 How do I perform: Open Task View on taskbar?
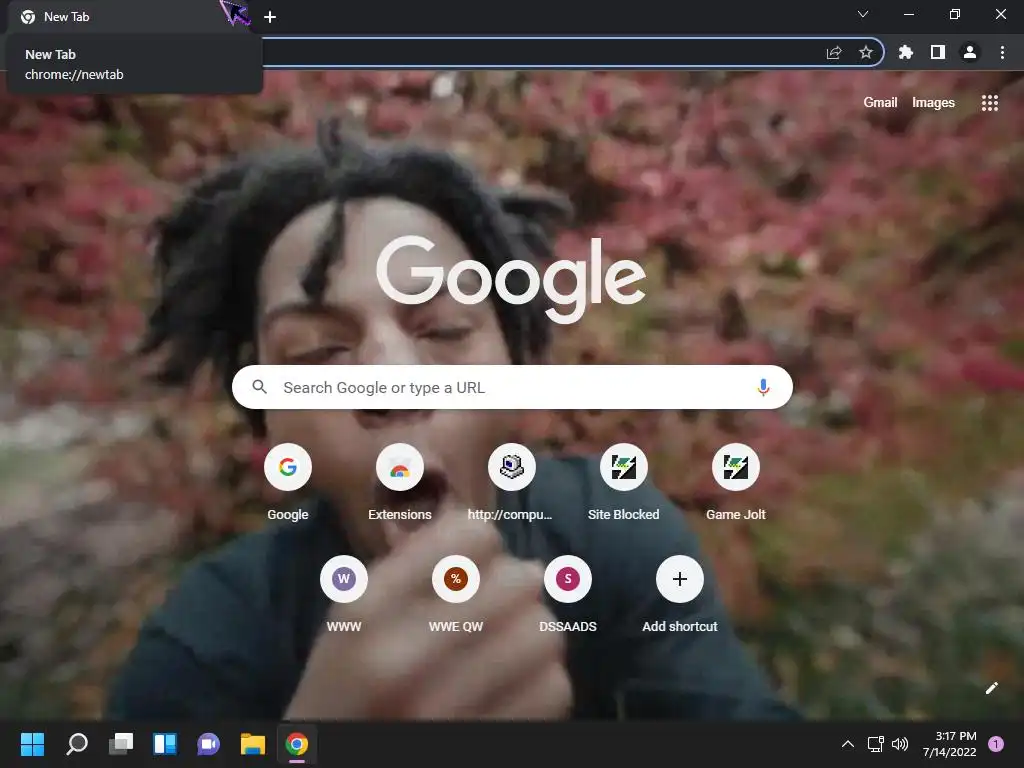pyautogui.click(x=121, y=744)
